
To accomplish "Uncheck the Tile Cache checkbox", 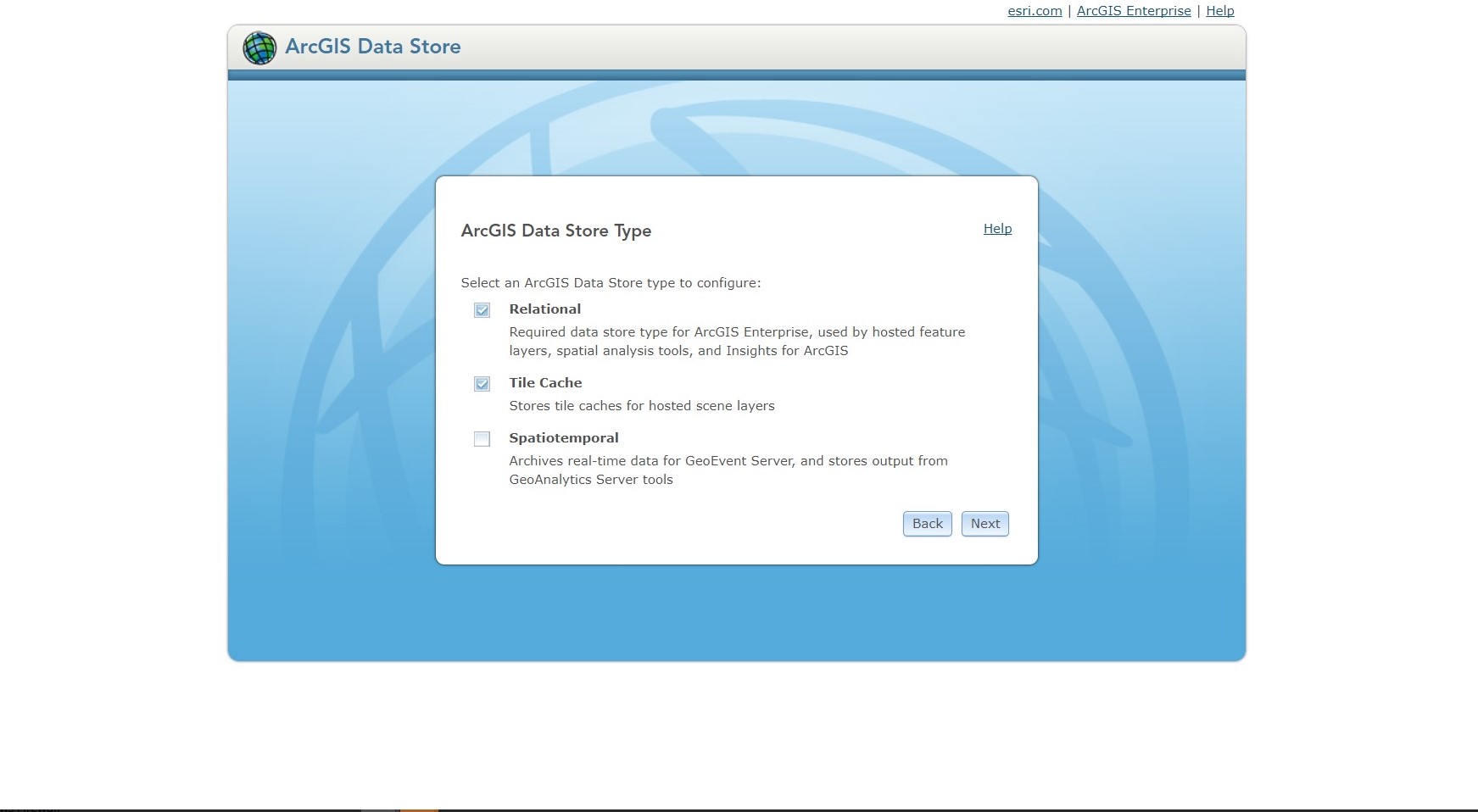I will [482, 384].
